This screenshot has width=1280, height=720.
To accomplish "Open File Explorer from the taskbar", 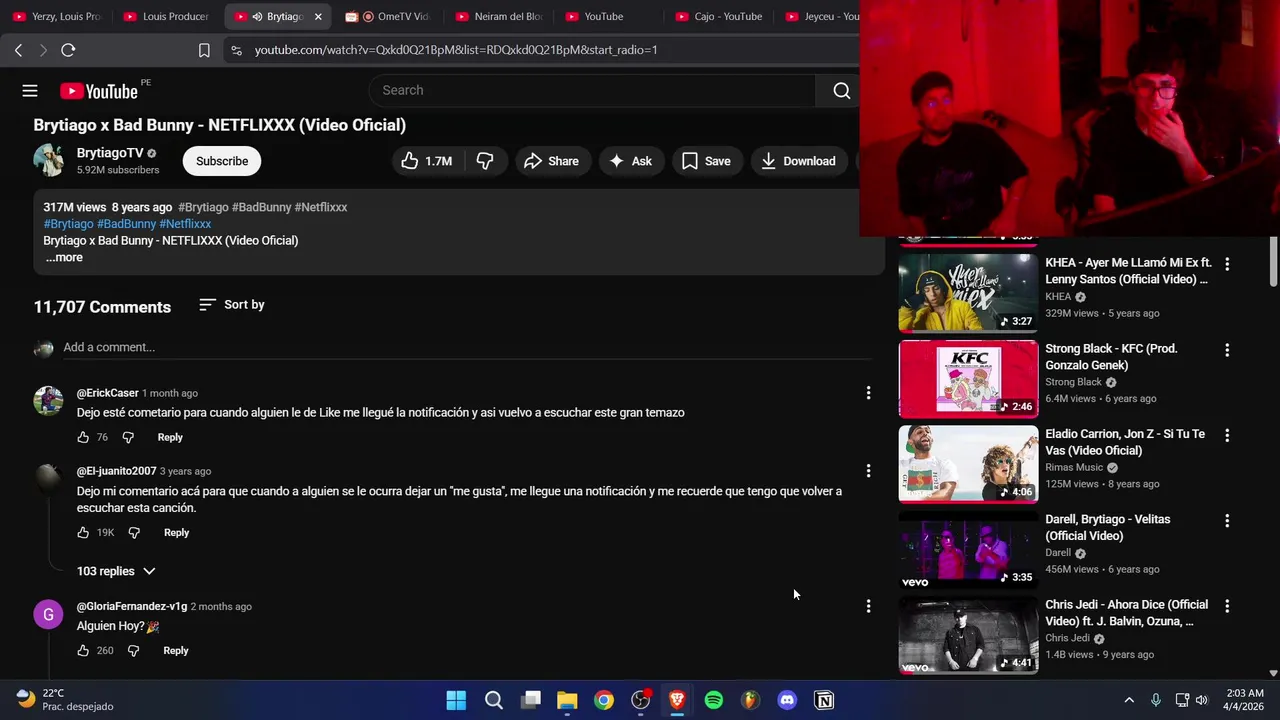I will 567,700.
